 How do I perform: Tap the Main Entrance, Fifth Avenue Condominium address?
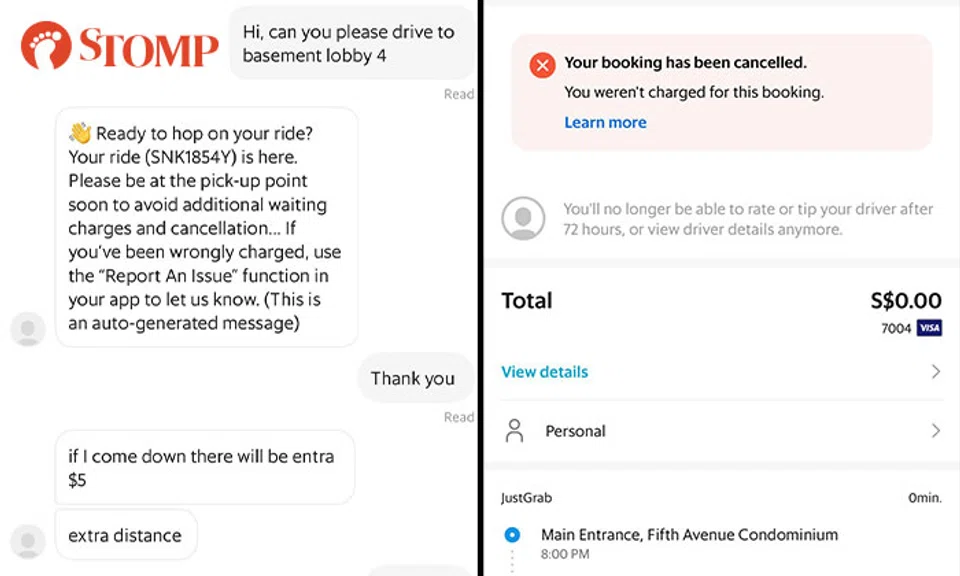pyautogui.click(x=689, y=534)
